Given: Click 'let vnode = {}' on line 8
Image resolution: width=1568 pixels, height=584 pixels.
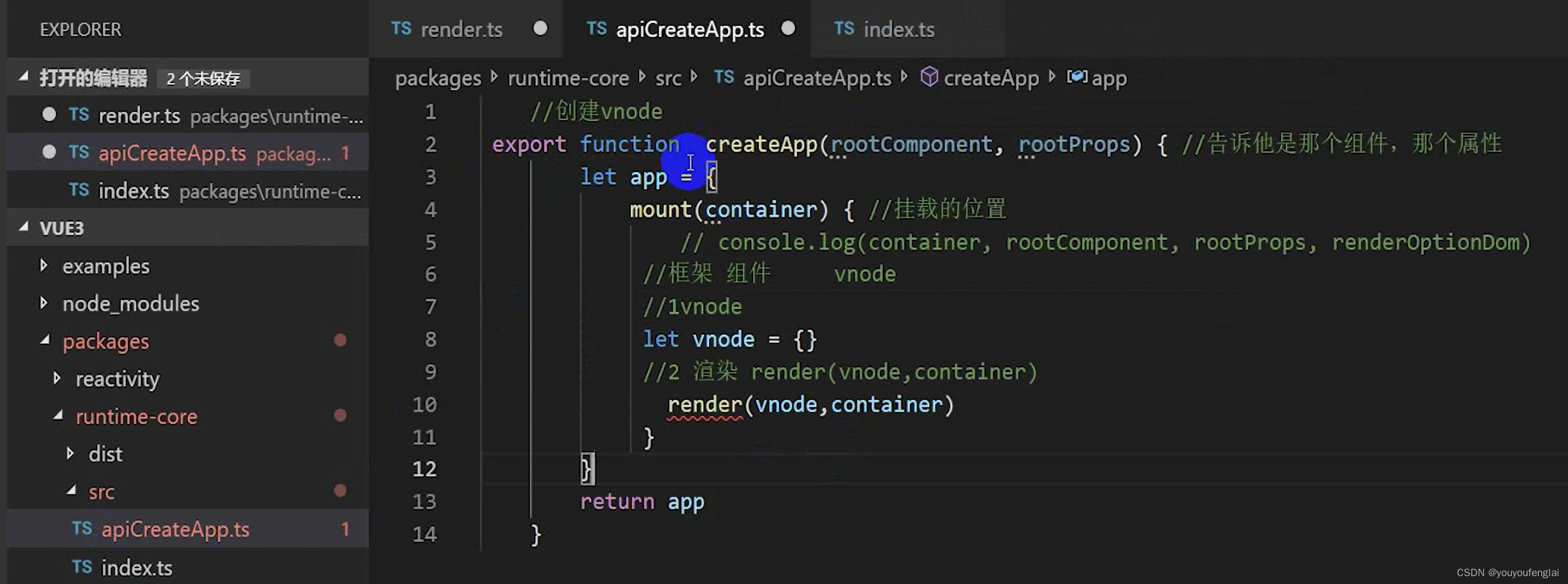Looking at the screenshot, I should 729,339.
